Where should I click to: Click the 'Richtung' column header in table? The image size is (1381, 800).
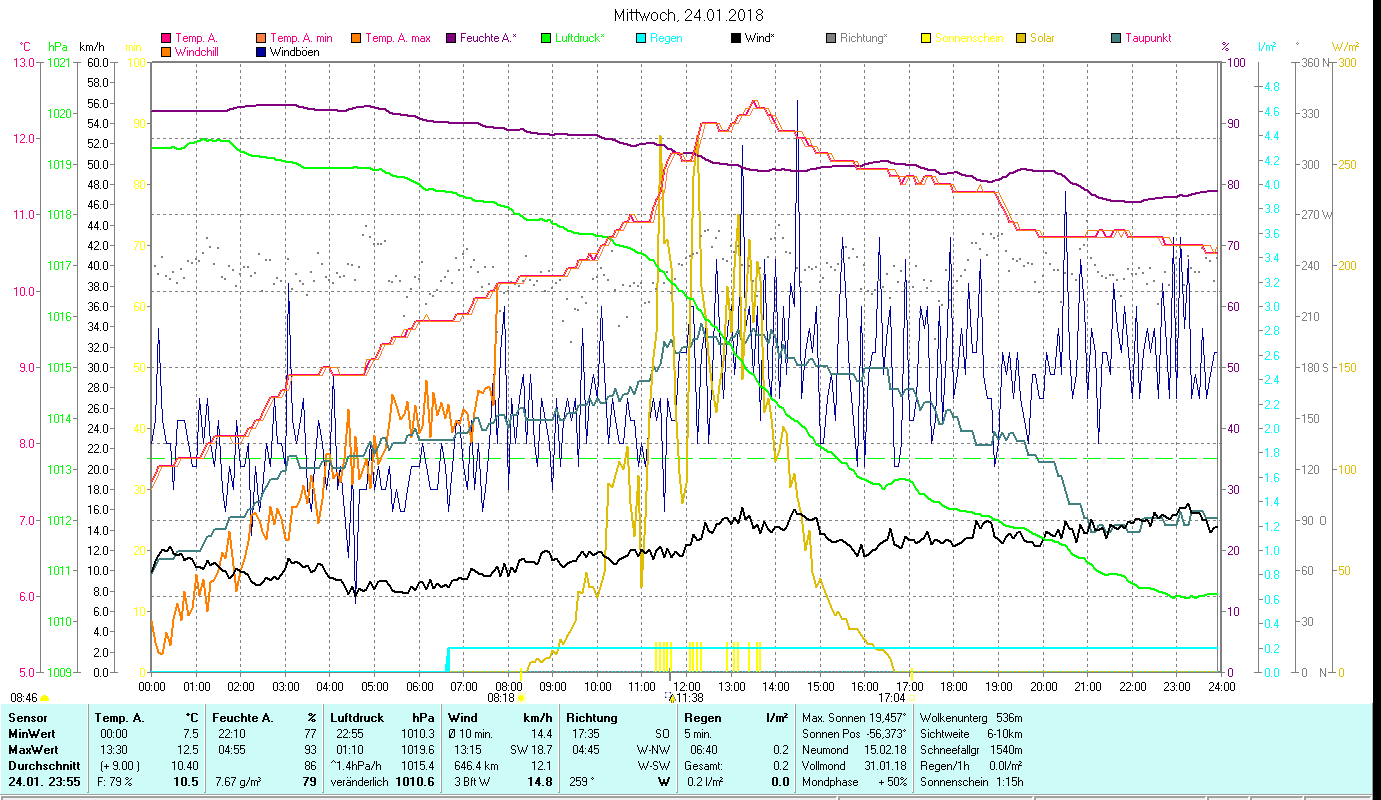pyautogui.click(x=592, y=718)
